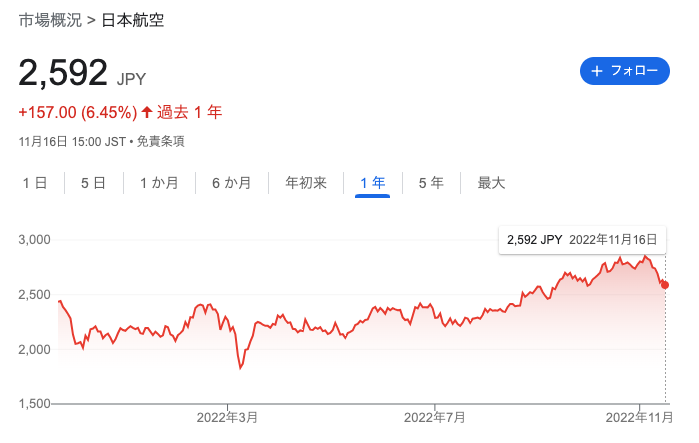Image resolution: width=699 pixels, height=443 pixels.
Task: Click the 過去 1 年 label
Action: 189,112
